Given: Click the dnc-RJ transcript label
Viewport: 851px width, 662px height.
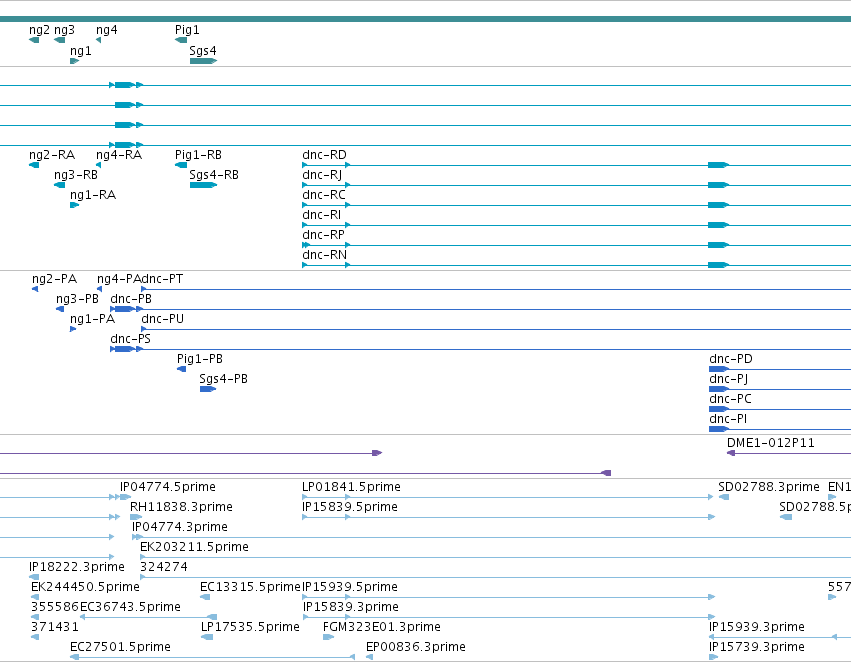Looking at the screenshot, I should 322,175.
